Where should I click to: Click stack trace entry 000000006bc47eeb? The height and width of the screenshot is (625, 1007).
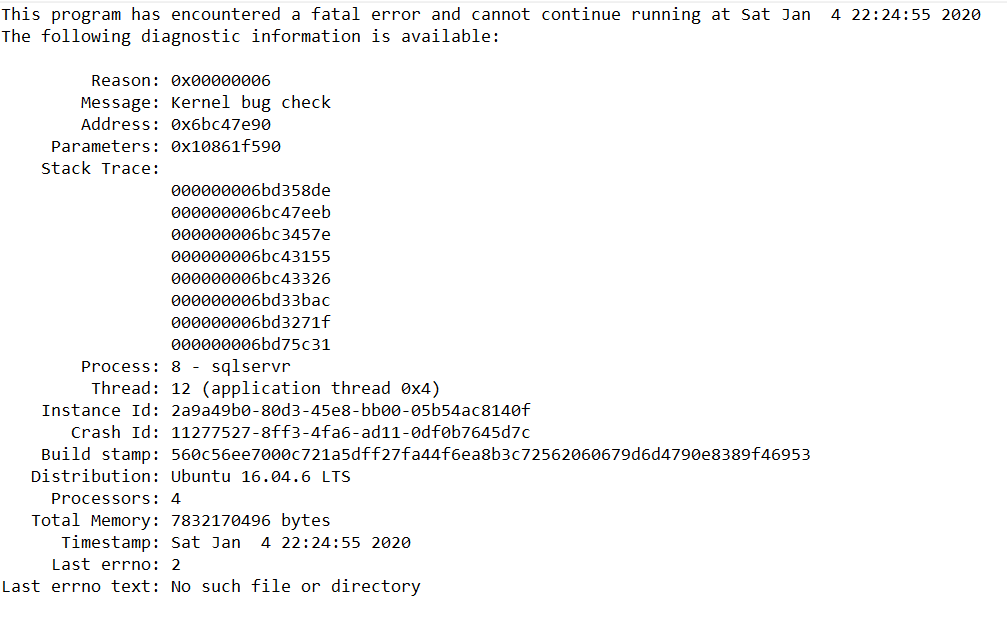[x=250, y=212]
